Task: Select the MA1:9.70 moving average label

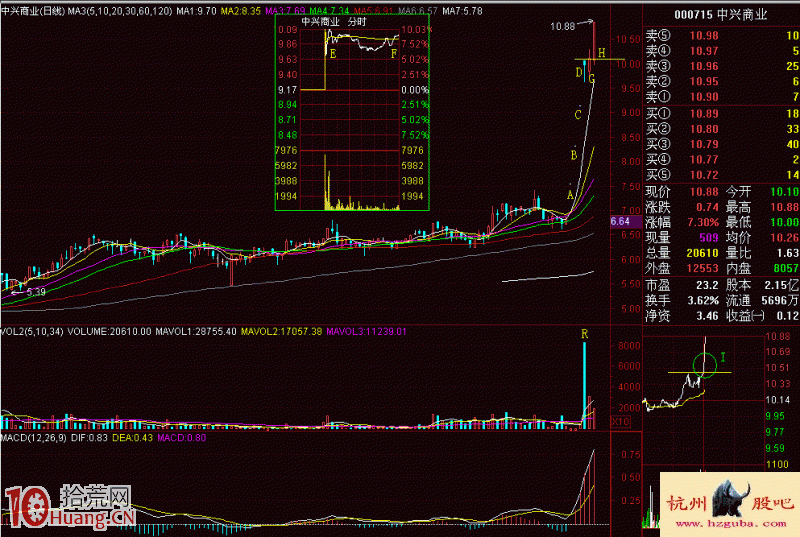Action: point(196,11)
